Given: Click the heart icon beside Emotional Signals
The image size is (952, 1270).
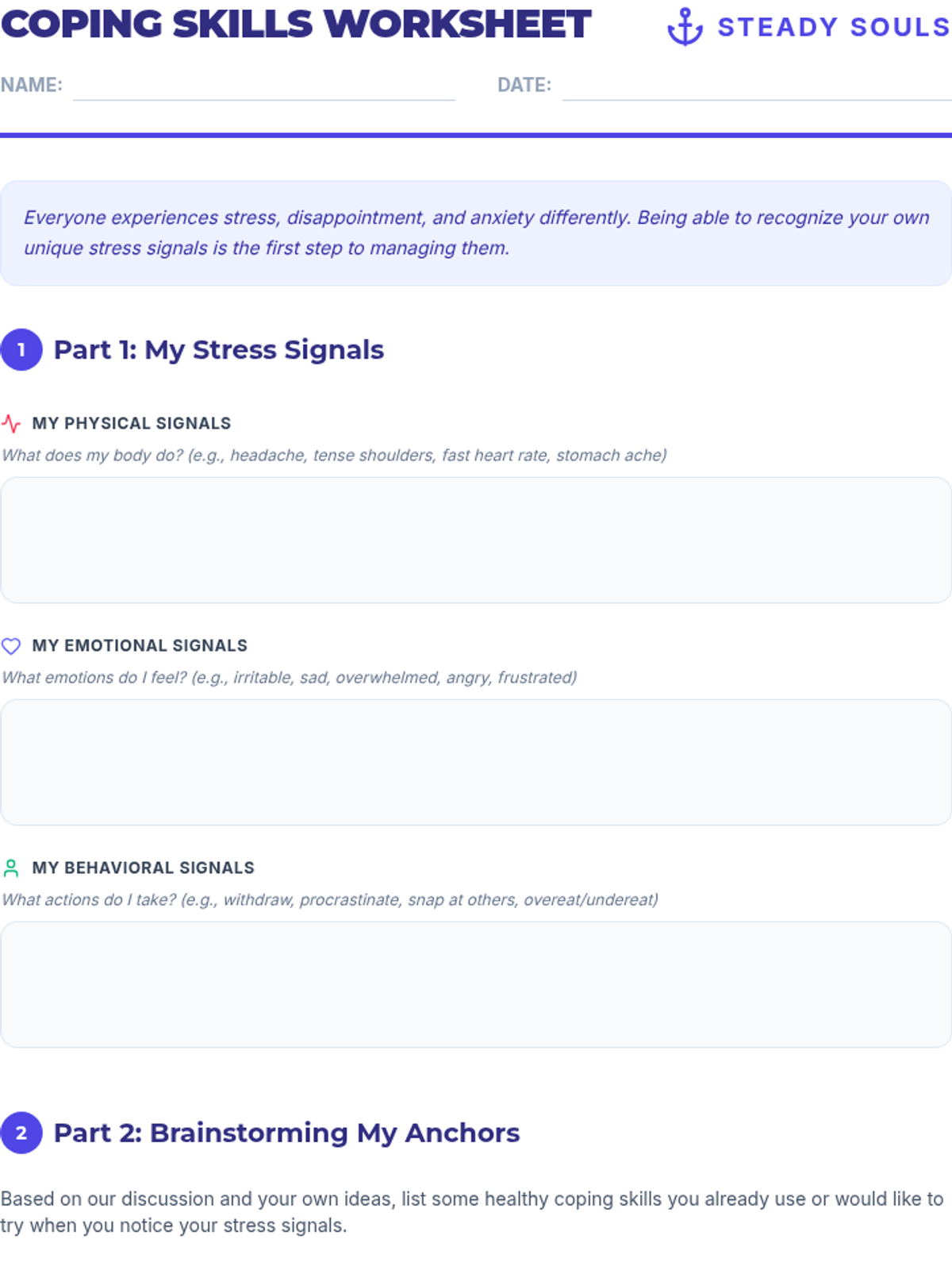Looking at the screenshot, I should [11, 646].
